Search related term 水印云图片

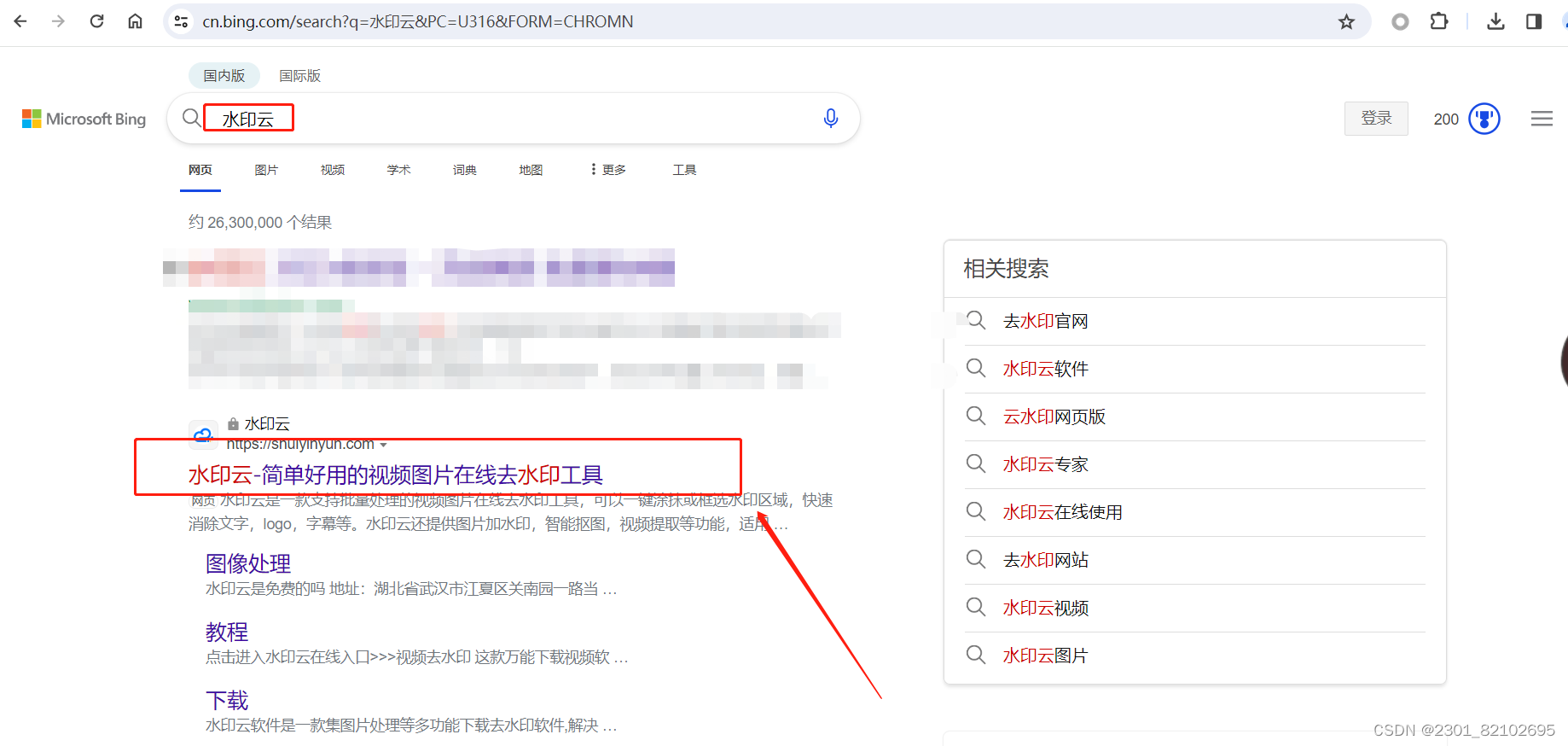[x=1046, y=656]
